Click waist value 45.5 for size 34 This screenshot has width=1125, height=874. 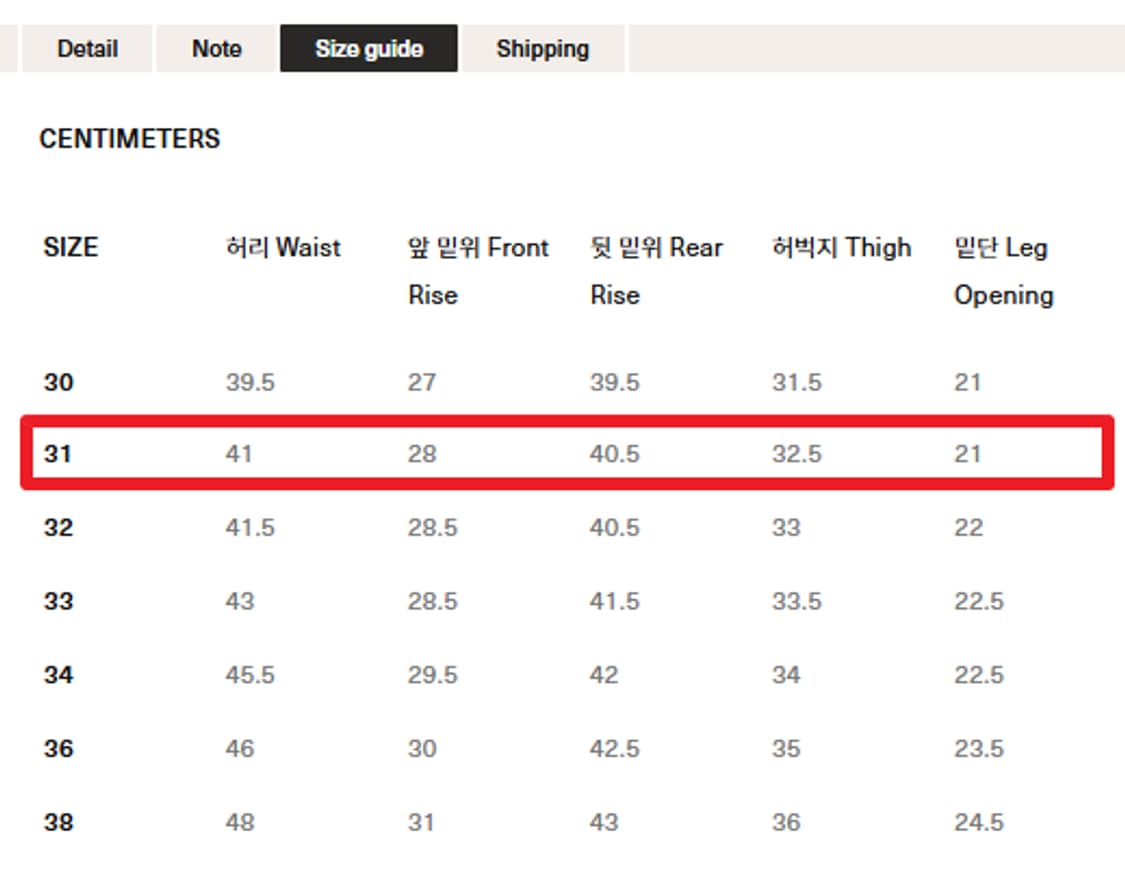(x=250, y=675)
